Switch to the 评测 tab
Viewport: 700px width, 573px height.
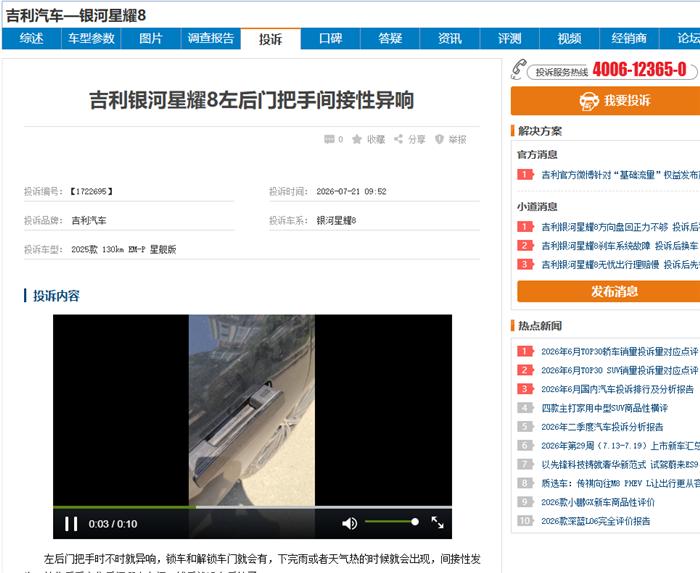coord(509,38)
